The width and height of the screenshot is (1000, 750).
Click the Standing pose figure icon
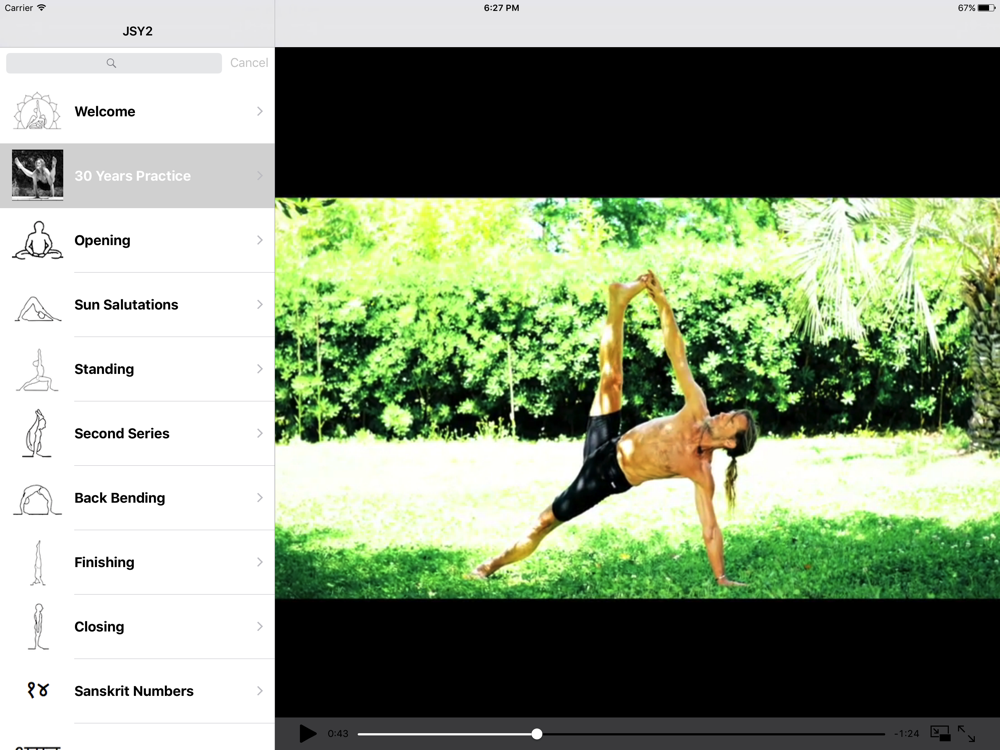38,369
